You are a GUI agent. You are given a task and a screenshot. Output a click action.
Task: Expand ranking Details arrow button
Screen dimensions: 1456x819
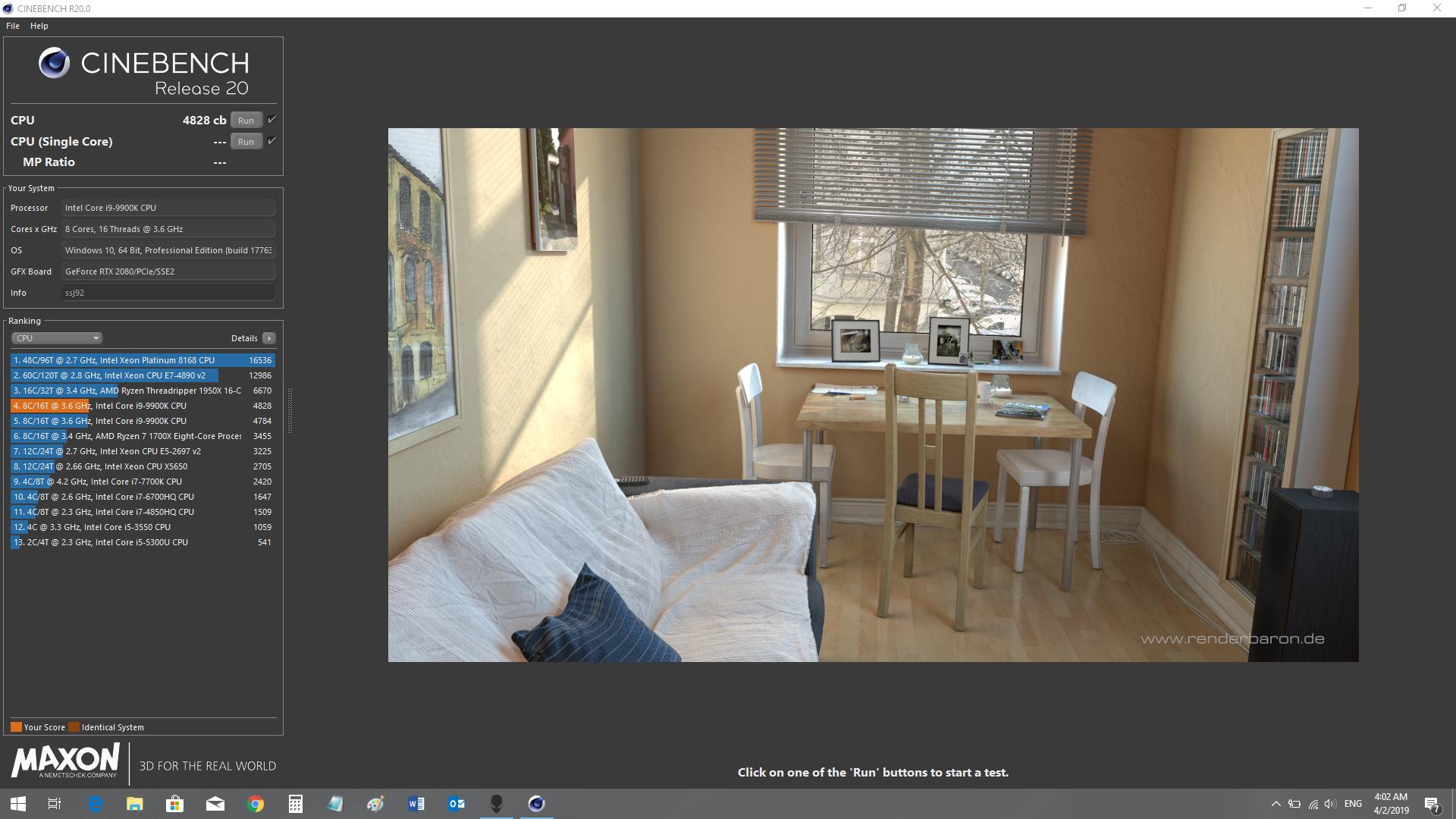[269, 338]
